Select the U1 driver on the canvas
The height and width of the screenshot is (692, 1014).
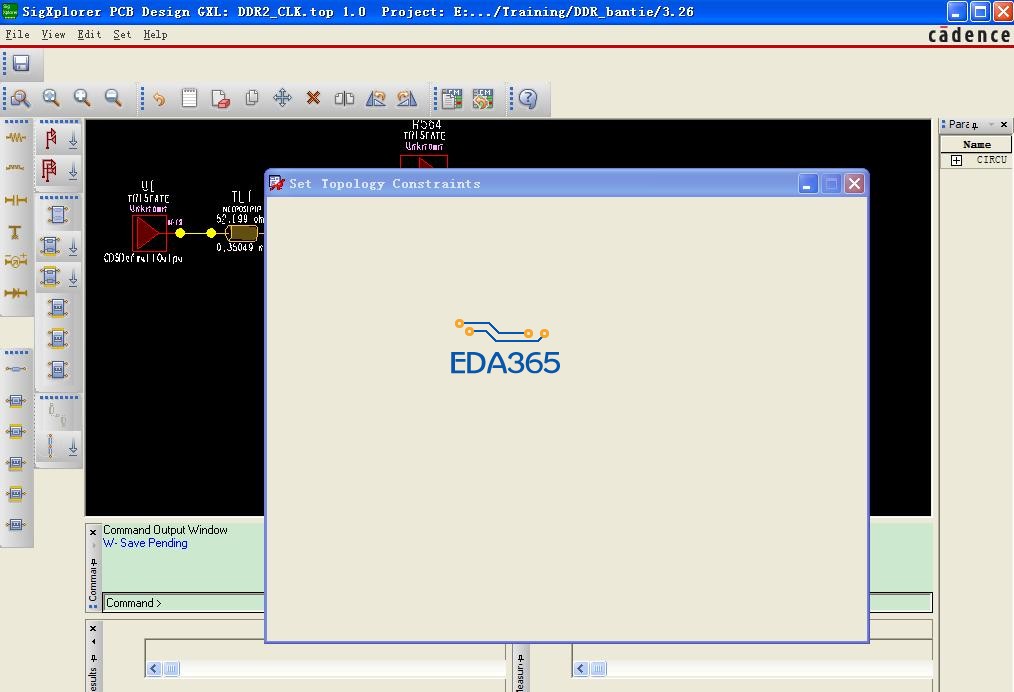click(x=149, y=233)
